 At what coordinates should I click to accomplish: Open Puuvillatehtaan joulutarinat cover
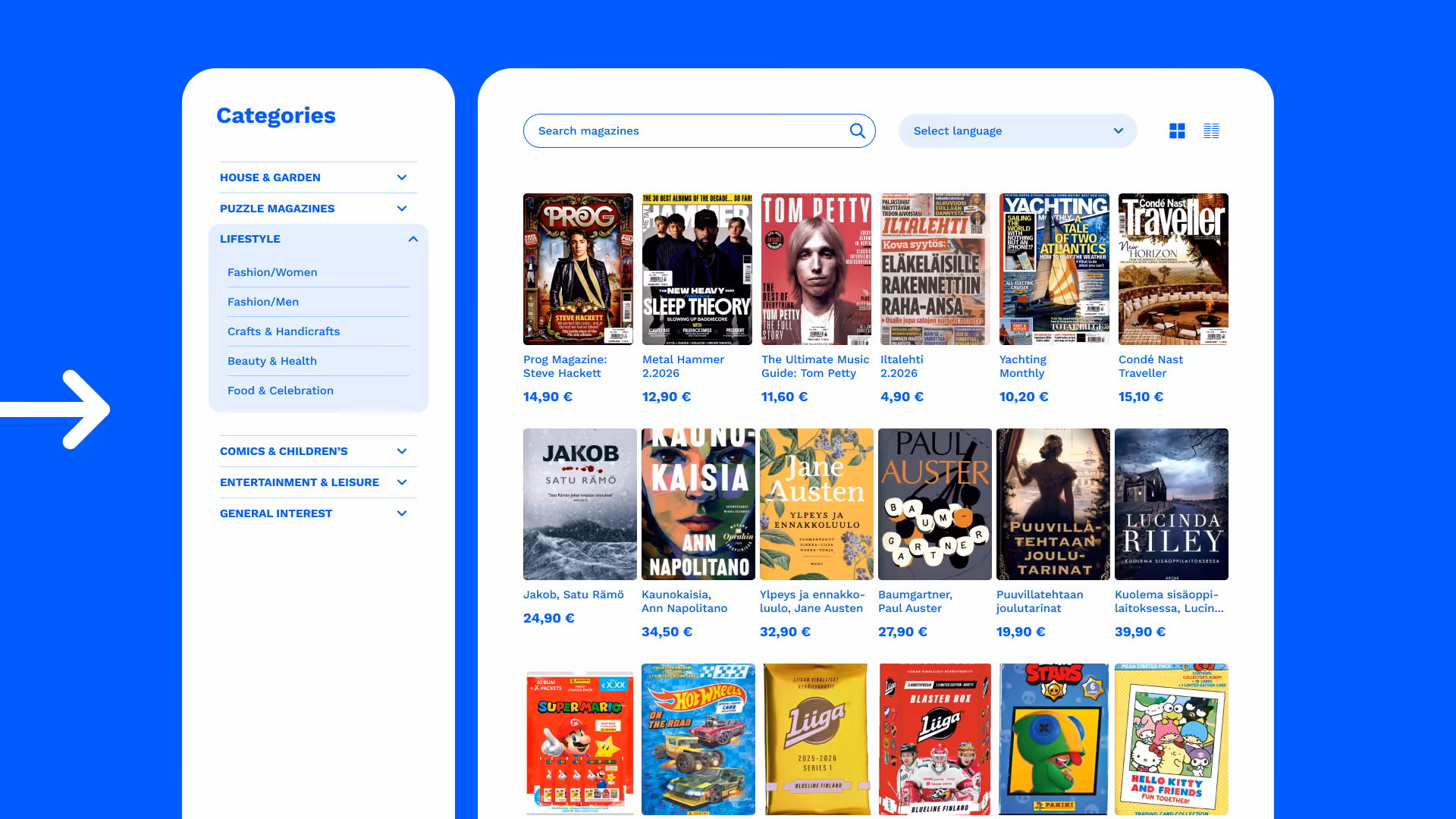click(1053, 504)
